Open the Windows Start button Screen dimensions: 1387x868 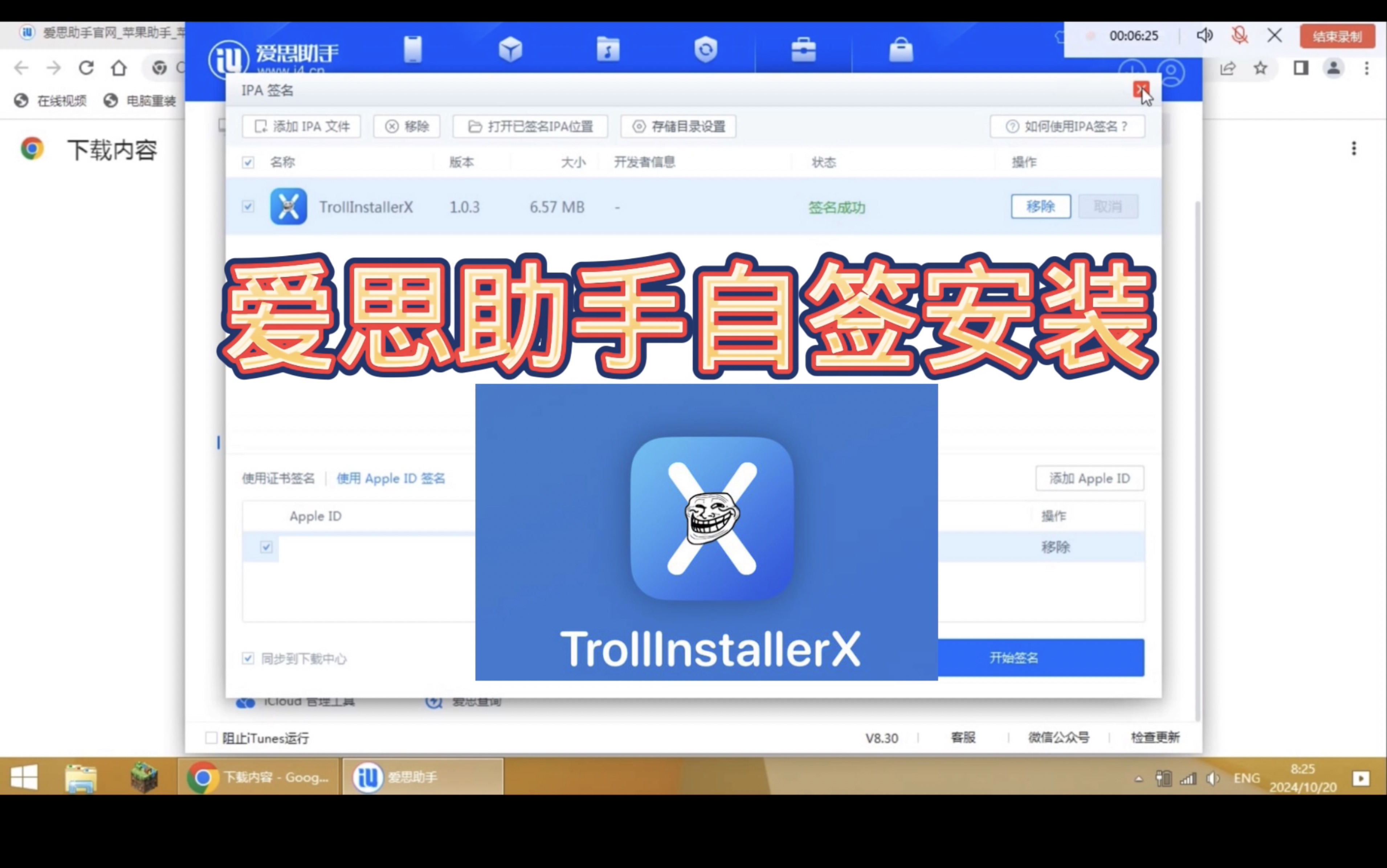tap(24, 778)
